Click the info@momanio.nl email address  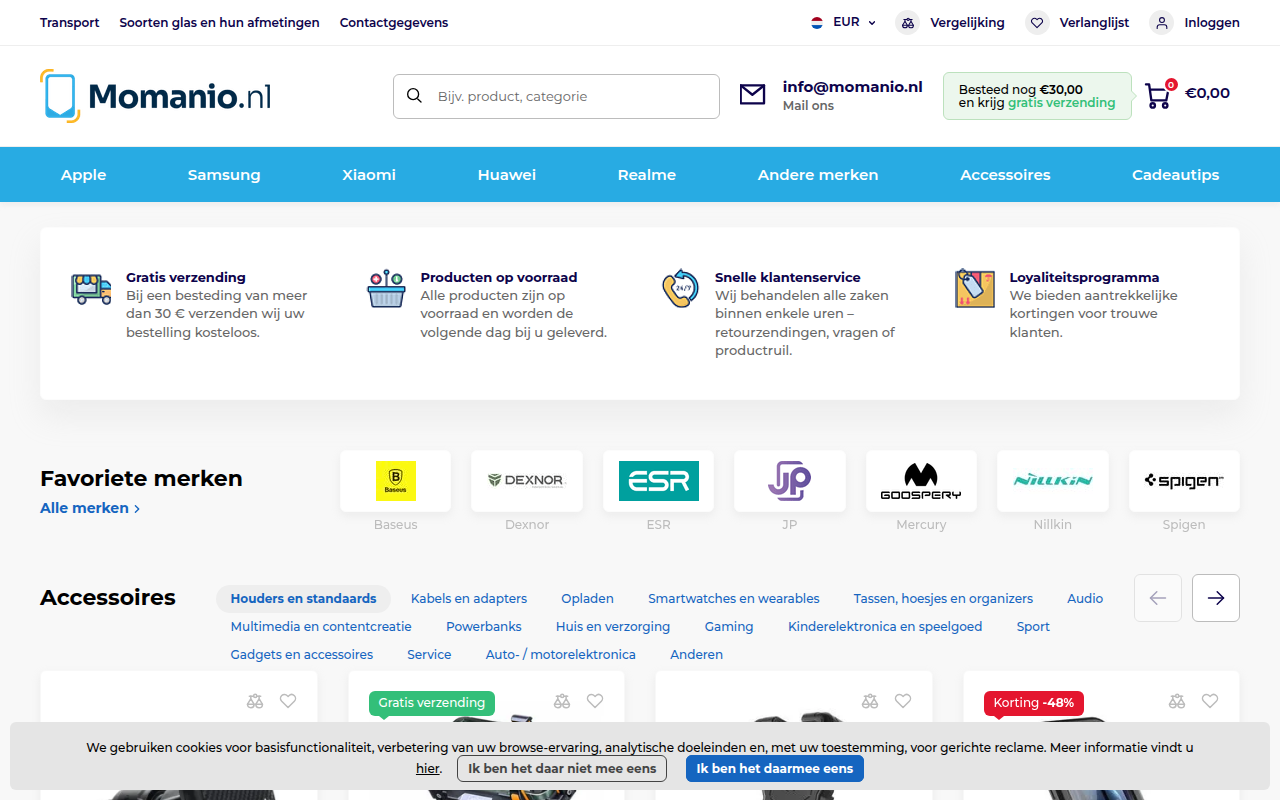click(853, 87)
